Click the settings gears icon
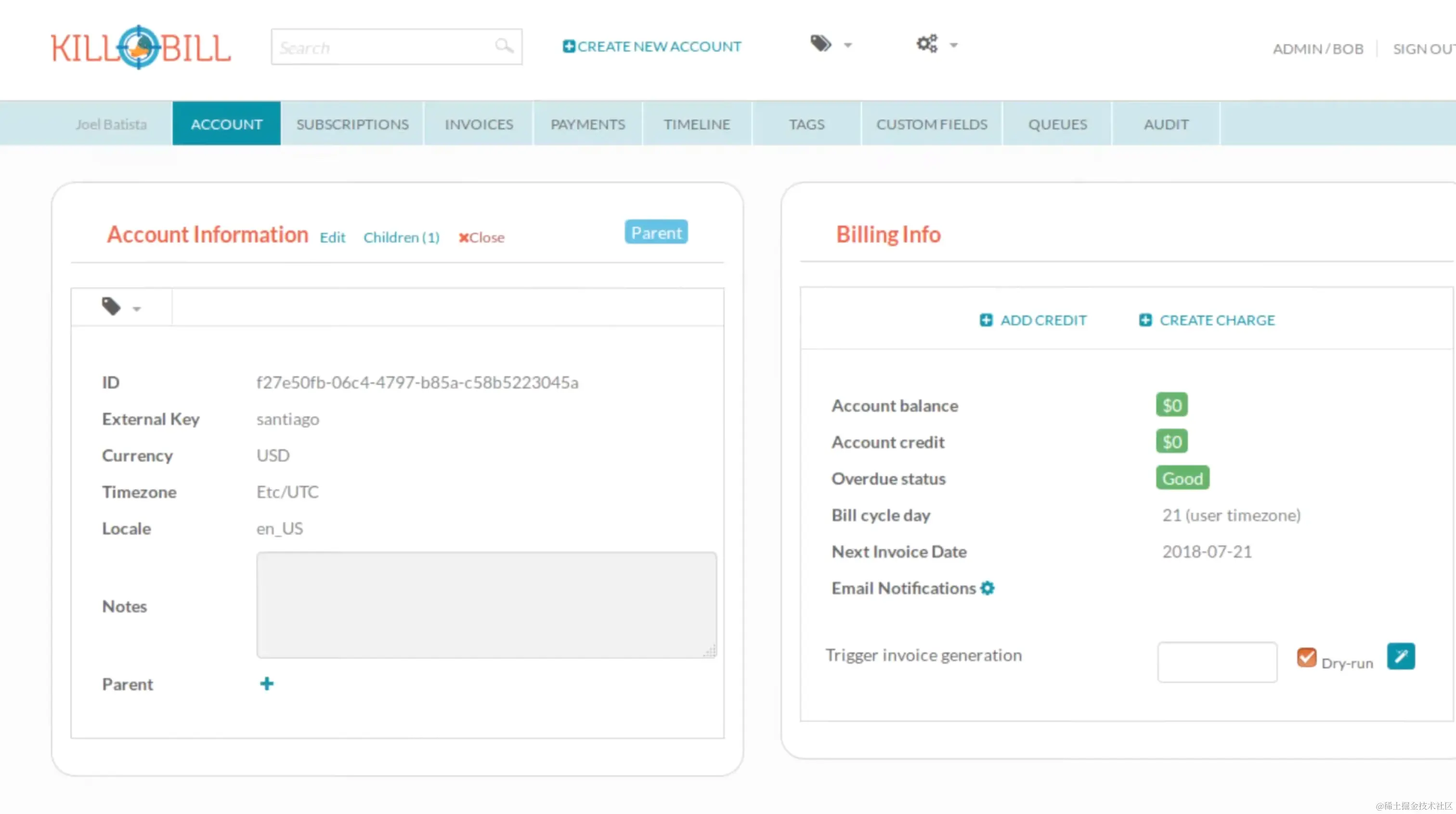 pos(927,43)
